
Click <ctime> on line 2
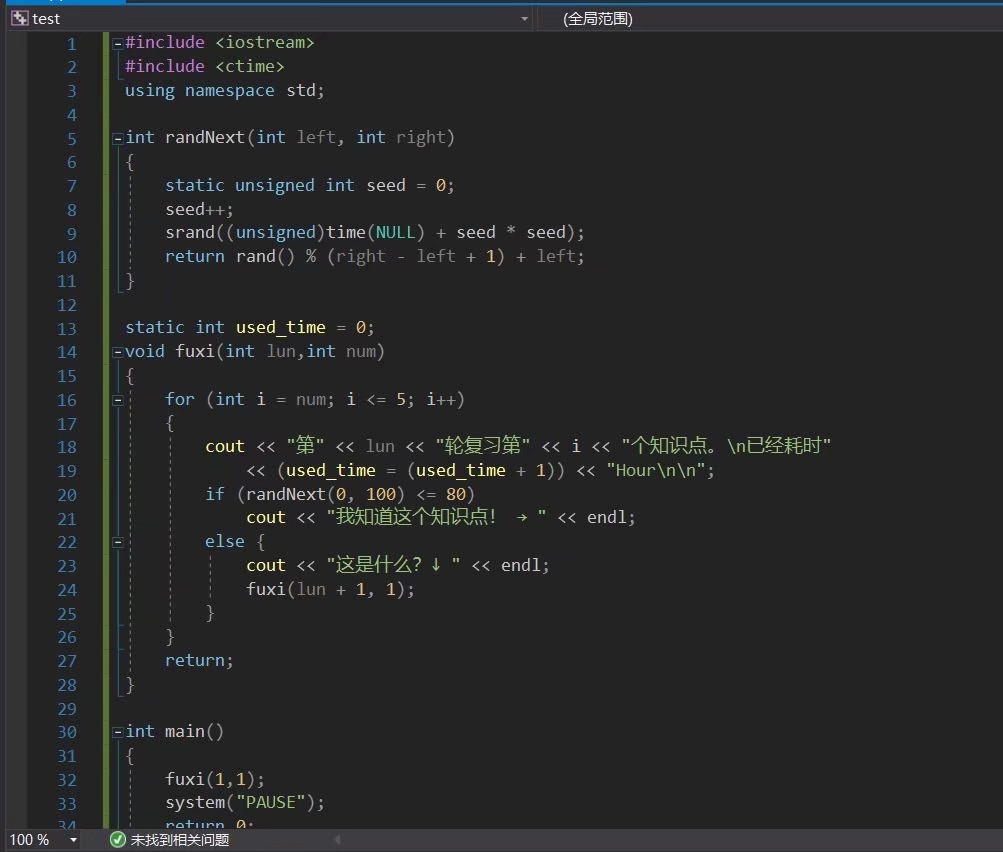pyautogui.click(x=249, y=67)
